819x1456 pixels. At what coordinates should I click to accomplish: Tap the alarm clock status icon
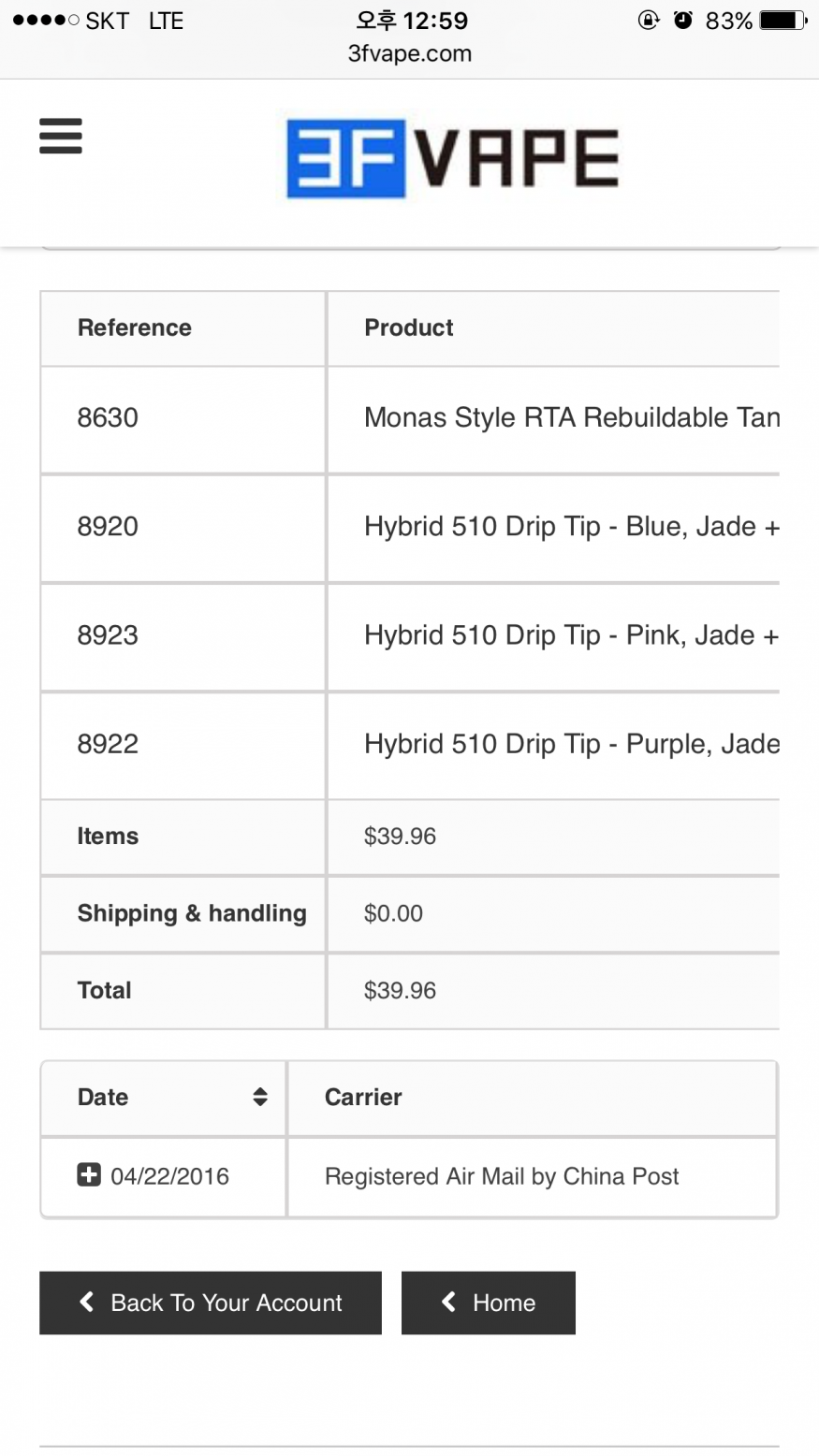683,21
